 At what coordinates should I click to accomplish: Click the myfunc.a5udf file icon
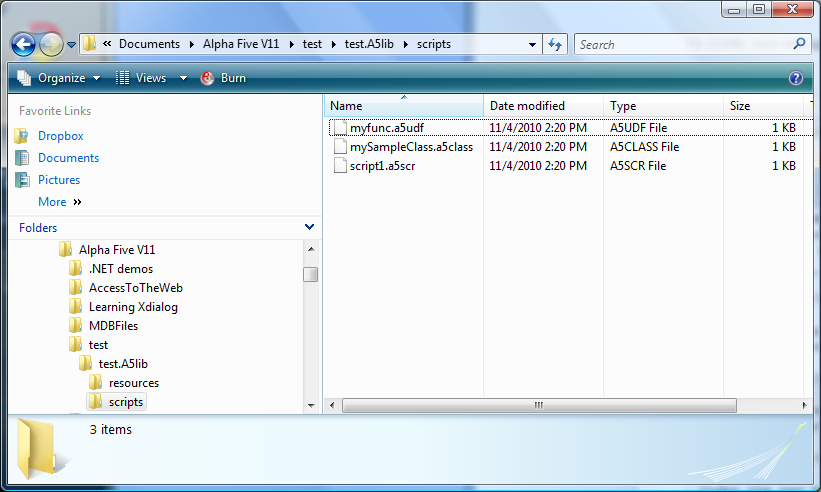[340, 128]
